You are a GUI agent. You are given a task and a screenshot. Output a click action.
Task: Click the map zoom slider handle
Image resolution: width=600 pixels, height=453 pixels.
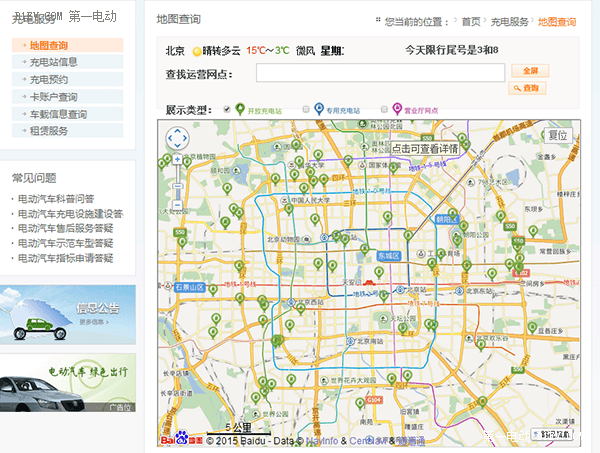pyautogui.click(x=177, y=186)
